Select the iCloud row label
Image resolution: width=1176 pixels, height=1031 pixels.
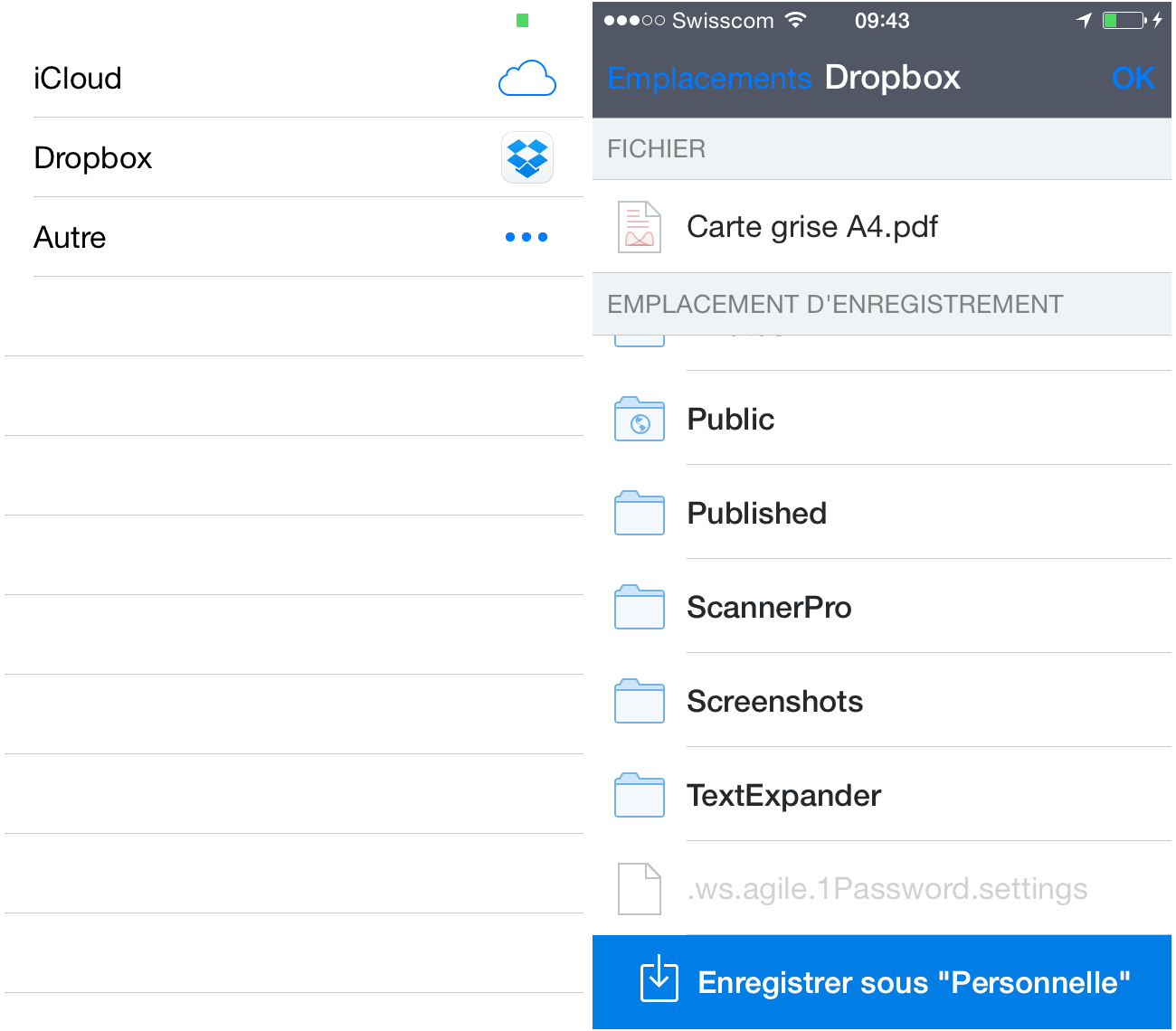[x=77, y=79]
